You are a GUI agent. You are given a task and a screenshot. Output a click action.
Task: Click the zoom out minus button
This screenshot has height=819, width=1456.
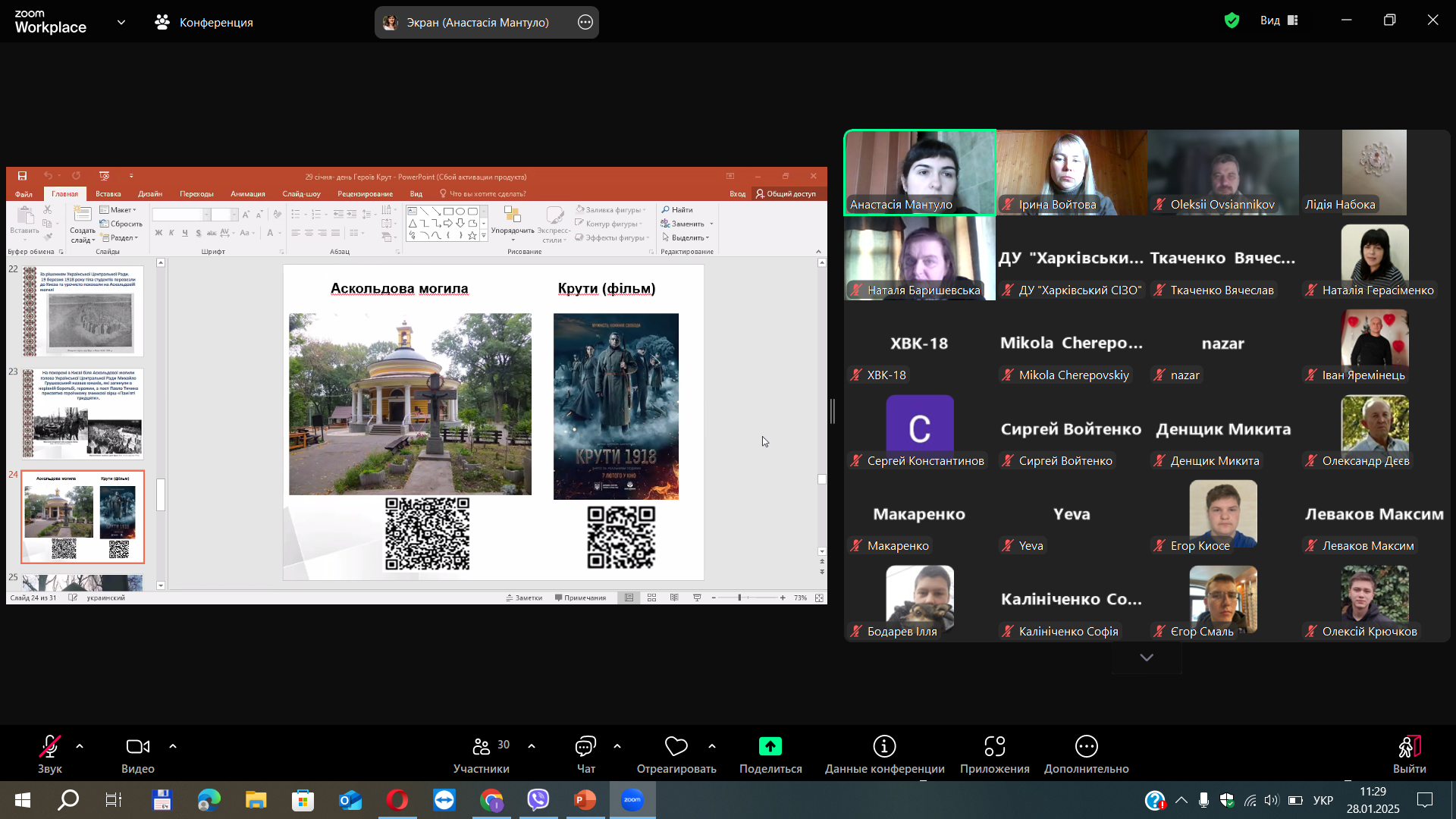[x=714, y=598]
